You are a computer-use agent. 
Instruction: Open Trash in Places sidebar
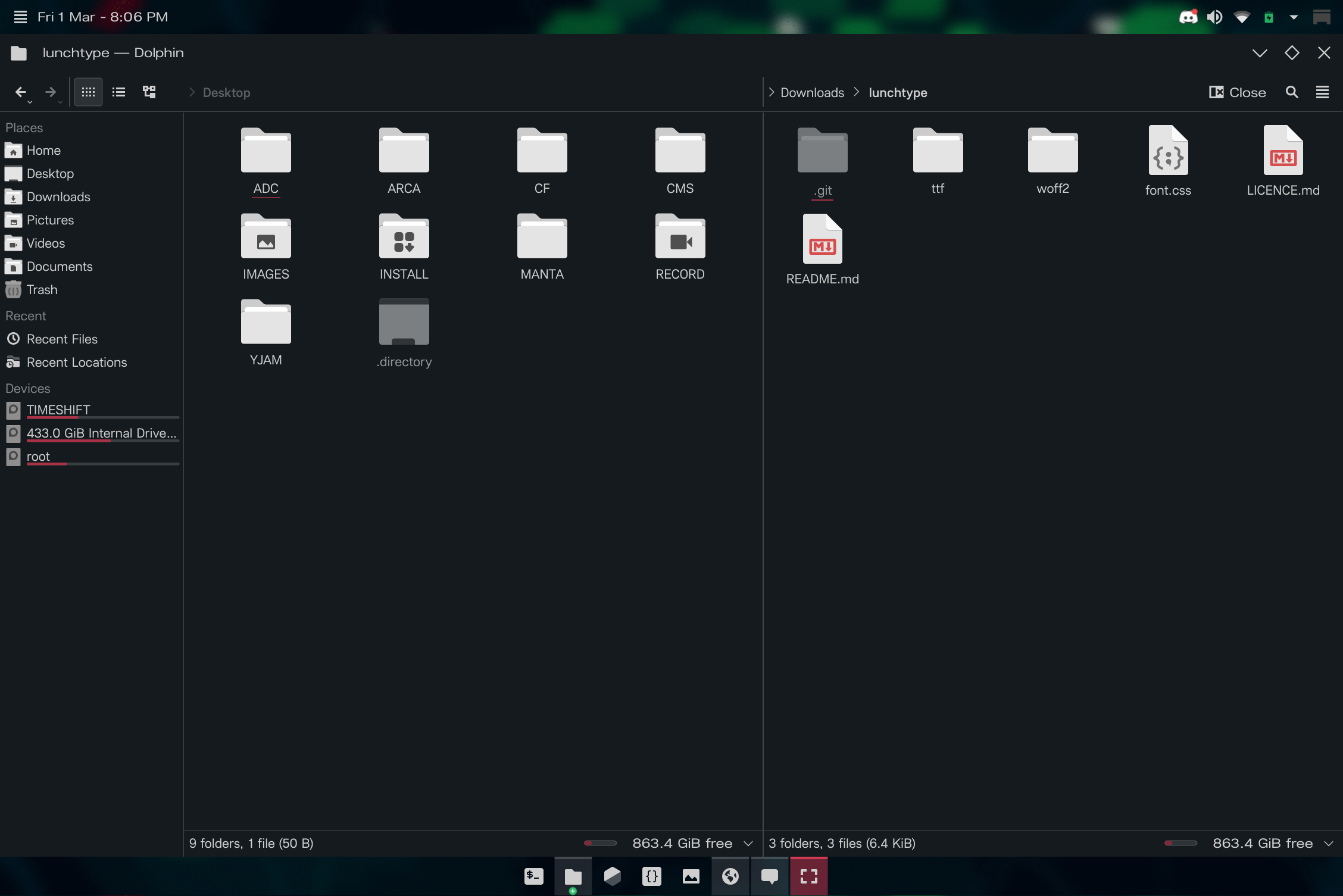pyautogui.click(x=91, y=289)
